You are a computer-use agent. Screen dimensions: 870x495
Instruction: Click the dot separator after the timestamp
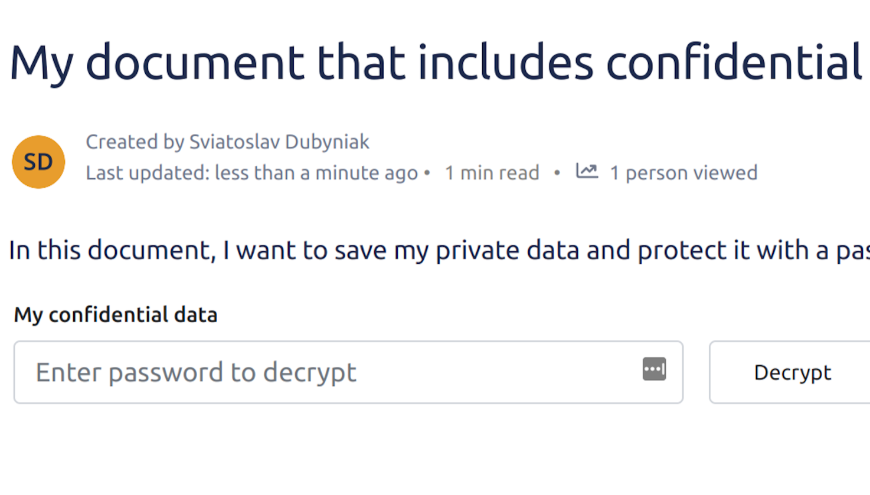tap(427, 173)
